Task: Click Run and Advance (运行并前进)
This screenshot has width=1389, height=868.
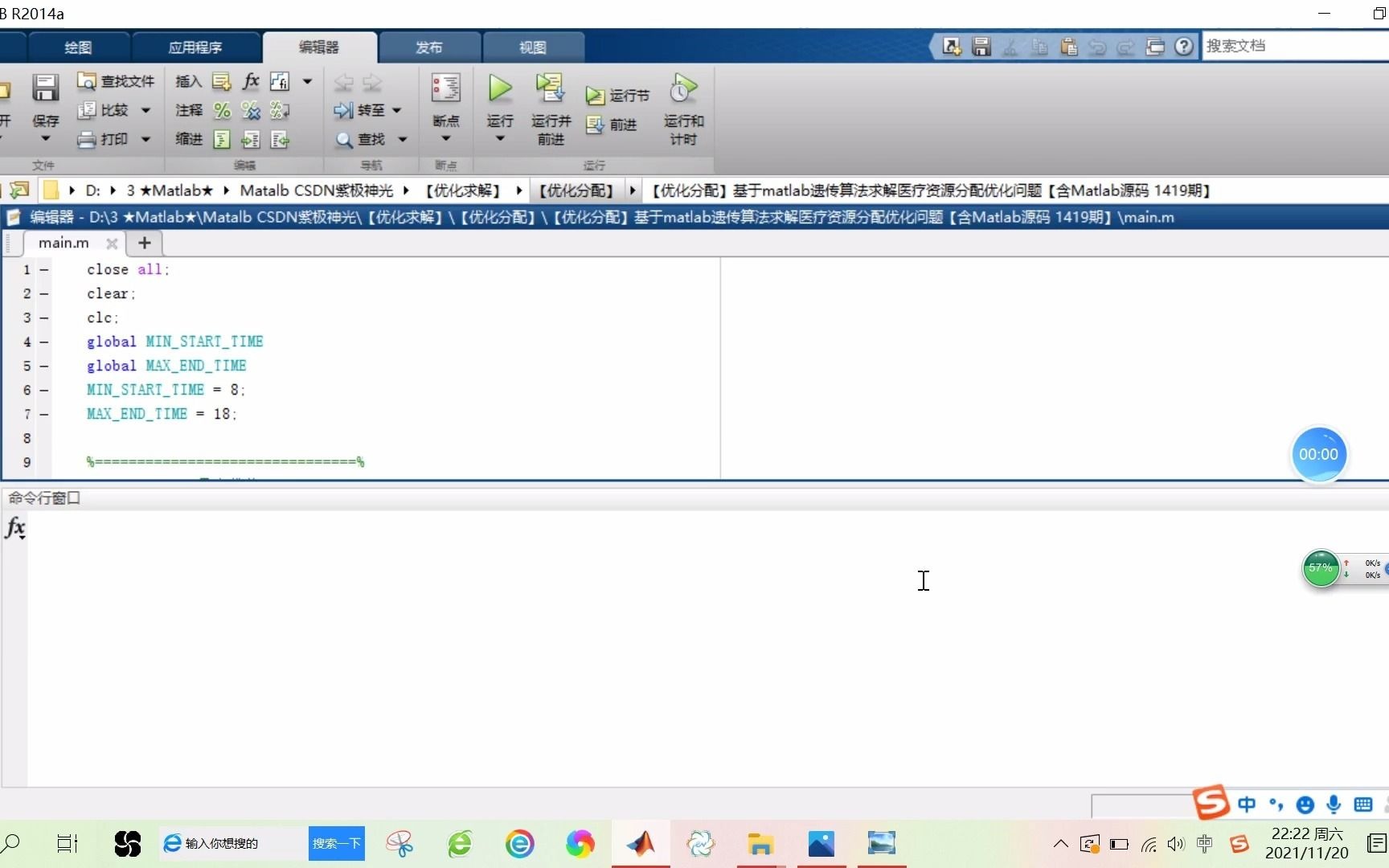Action: (551, 109)
